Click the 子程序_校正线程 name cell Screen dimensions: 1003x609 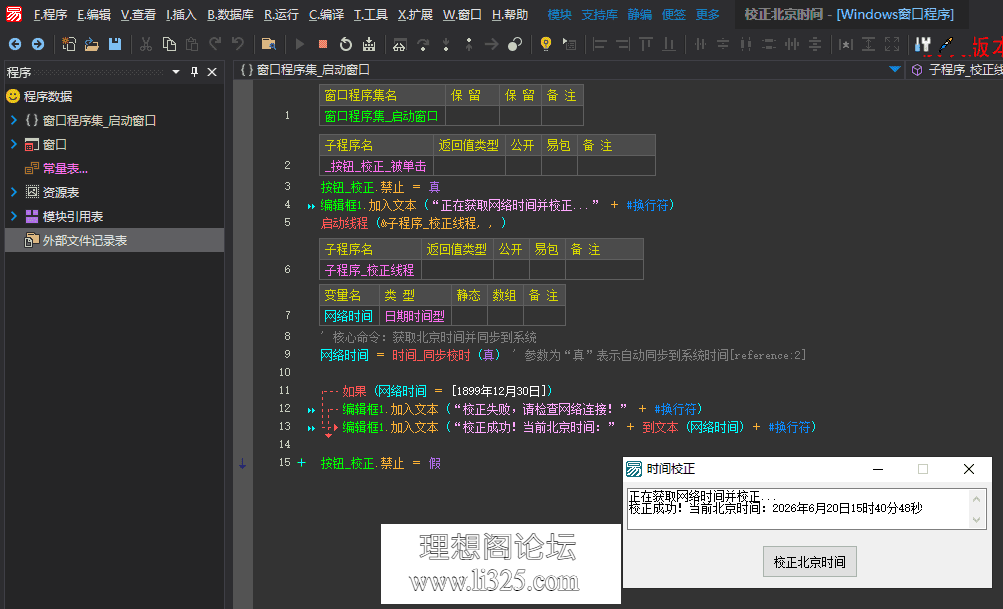tap(370, 270)
